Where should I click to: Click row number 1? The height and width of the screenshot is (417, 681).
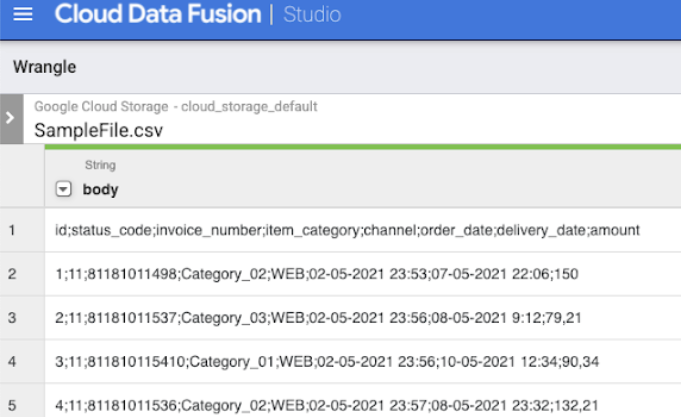[x=12, y=230]
